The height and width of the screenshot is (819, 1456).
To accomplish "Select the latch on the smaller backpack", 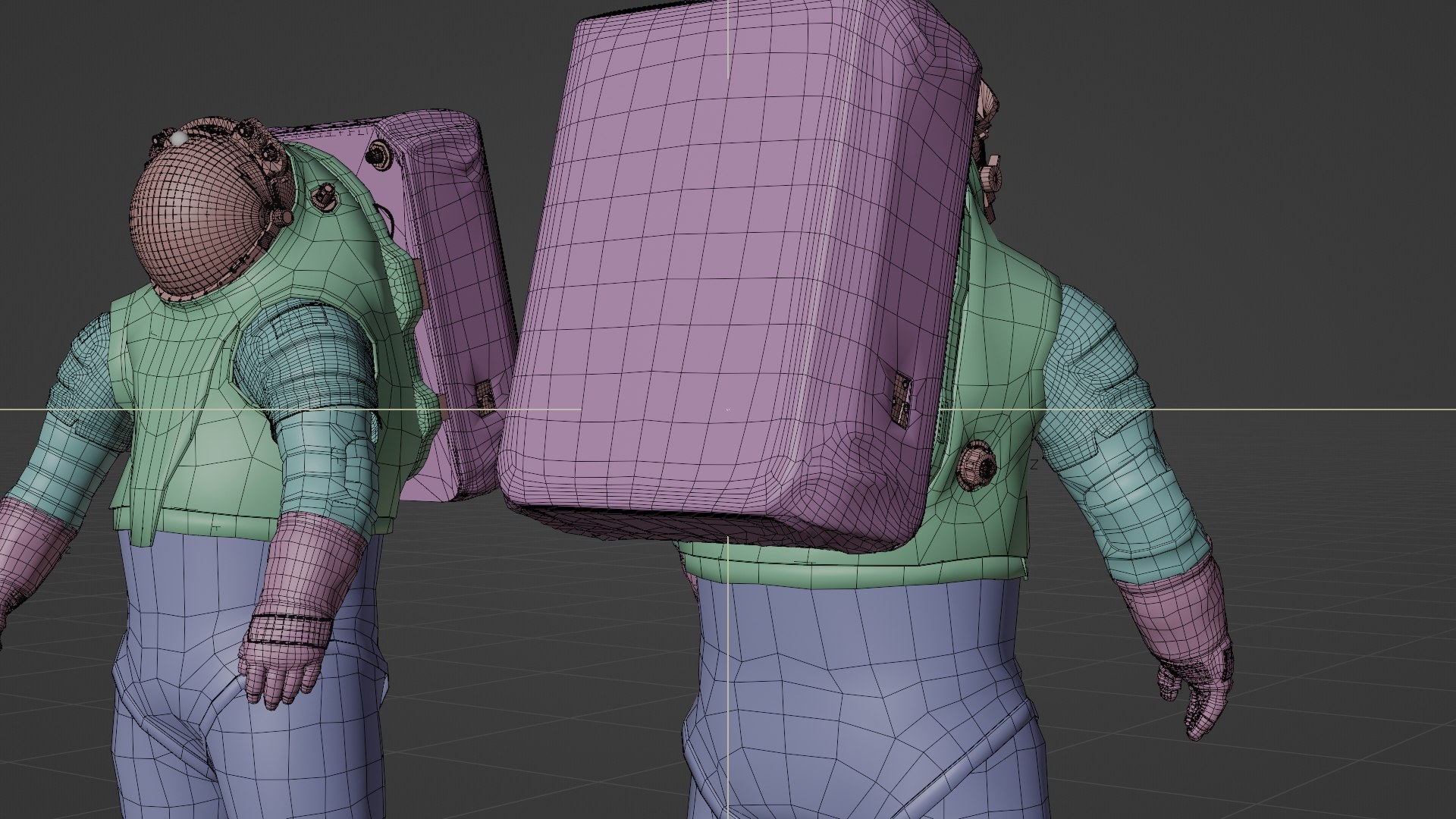I will (x=483, y=397).
